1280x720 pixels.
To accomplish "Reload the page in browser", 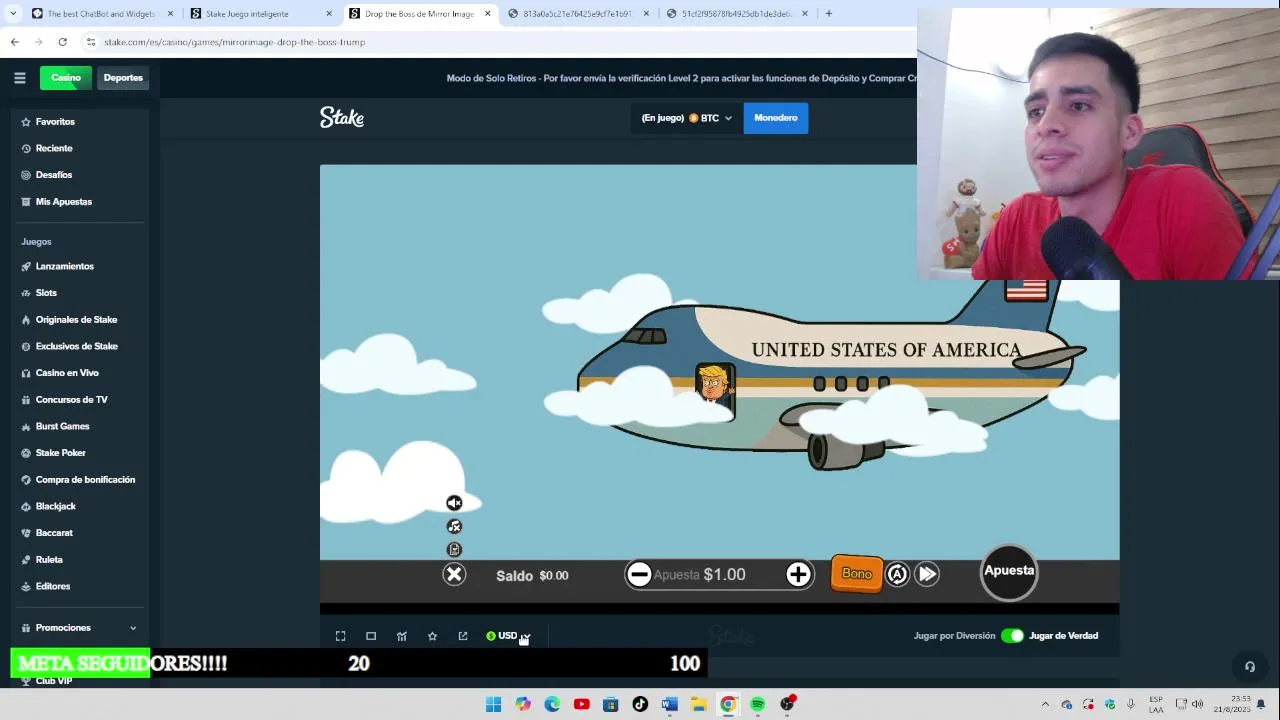I will tap(62, 42).
